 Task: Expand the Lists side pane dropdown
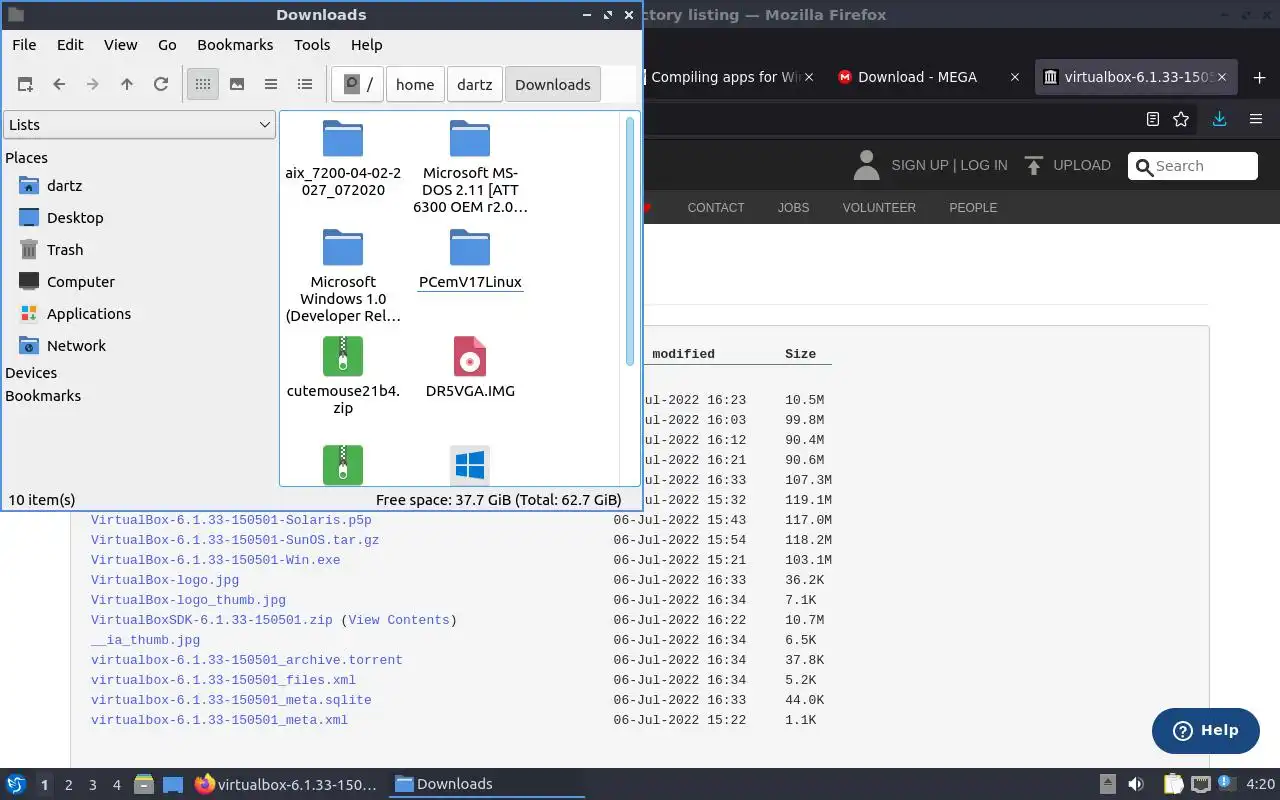pos(139,125)
